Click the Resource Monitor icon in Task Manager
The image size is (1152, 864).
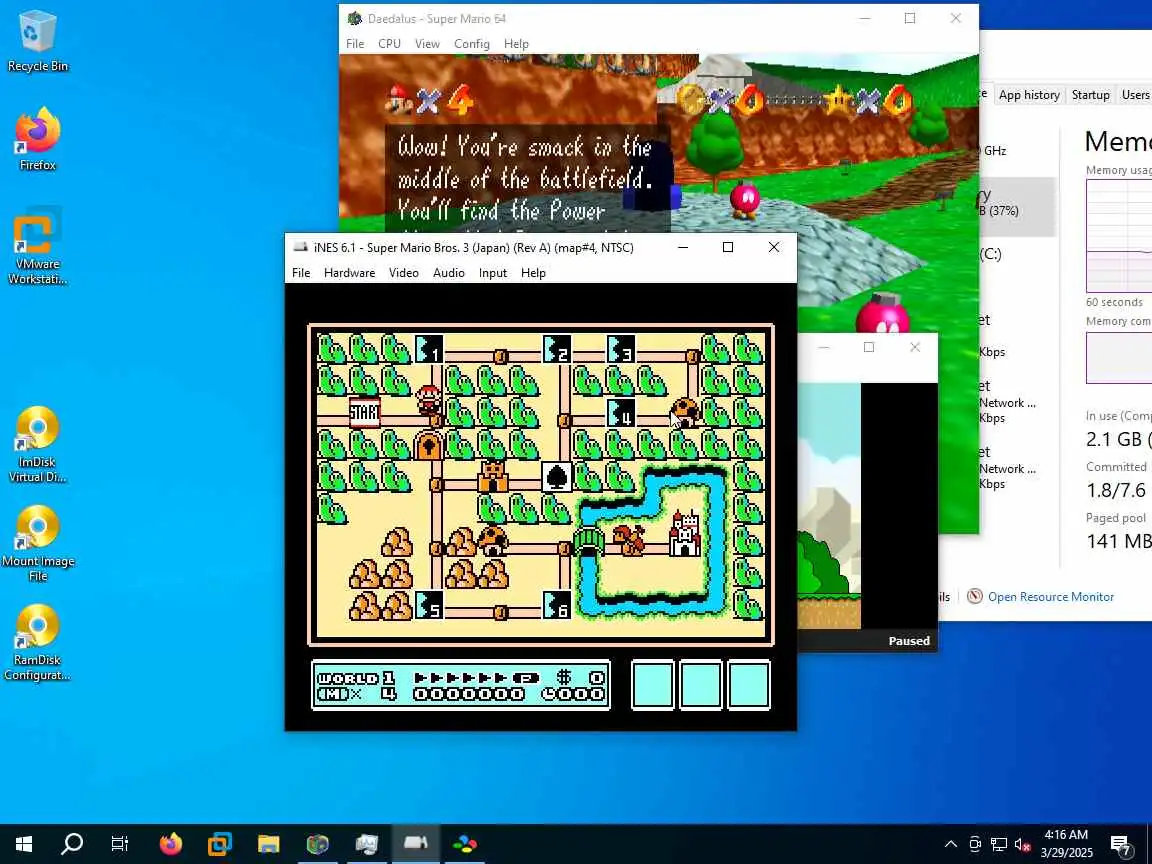[x=974, y=596]
